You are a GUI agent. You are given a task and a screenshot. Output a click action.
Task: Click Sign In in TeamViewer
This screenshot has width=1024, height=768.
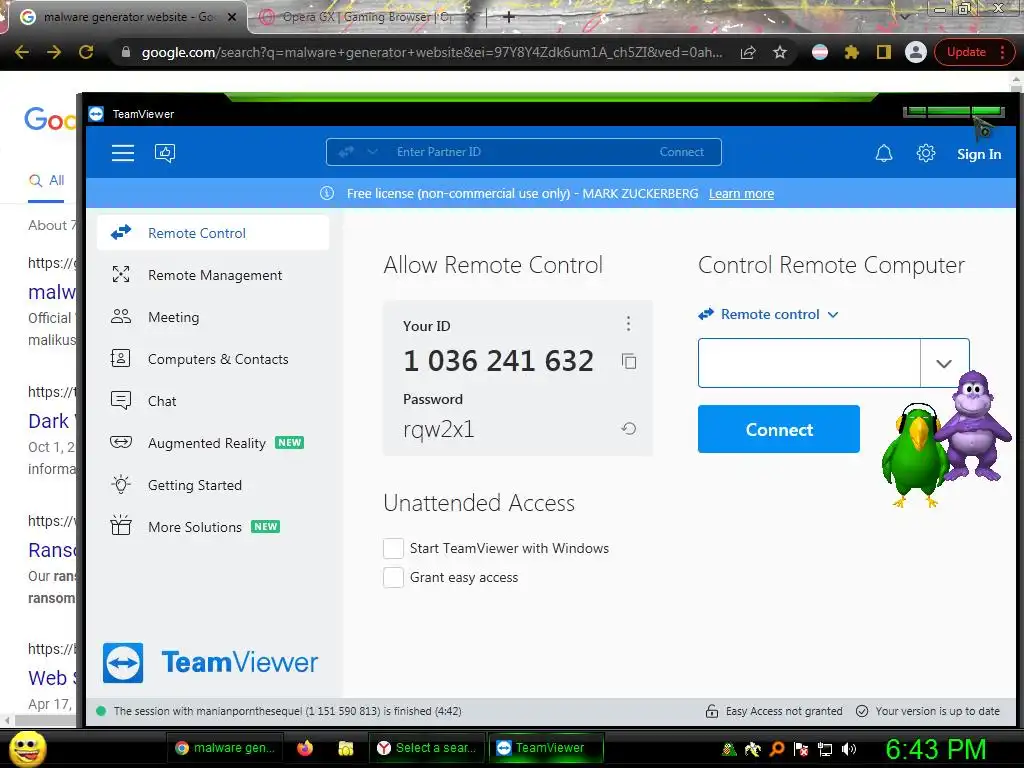point(978,154)
